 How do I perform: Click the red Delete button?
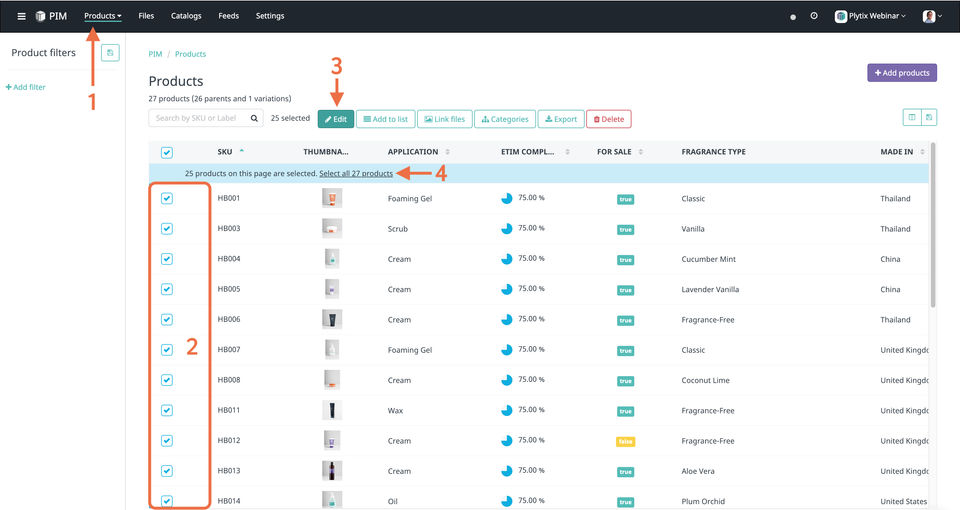click(x=609, y=119)
